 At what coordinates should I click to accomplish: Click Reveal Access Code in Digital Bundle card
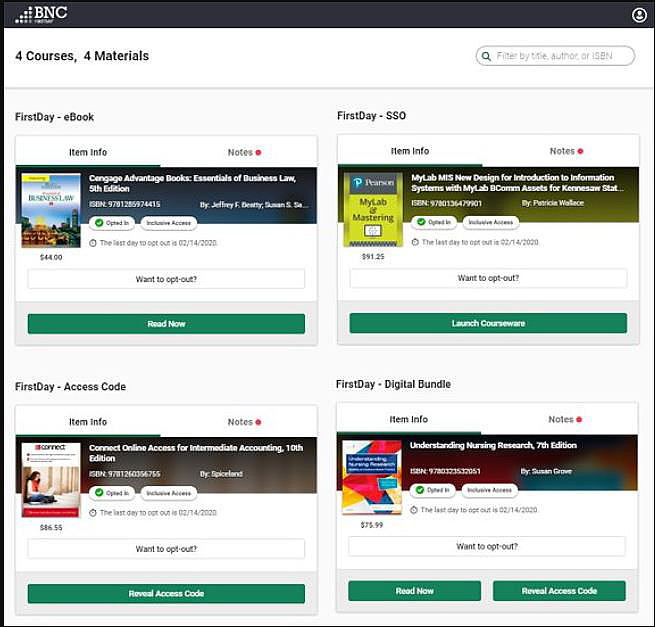559,591
